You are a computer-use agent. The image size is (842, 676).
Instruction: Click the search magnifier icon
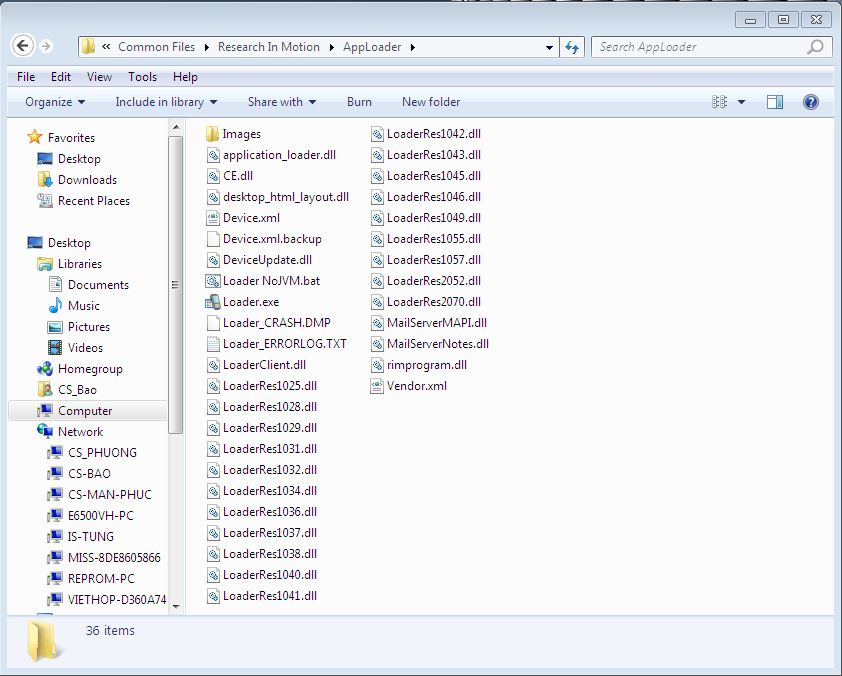click(x=815, y=47)
